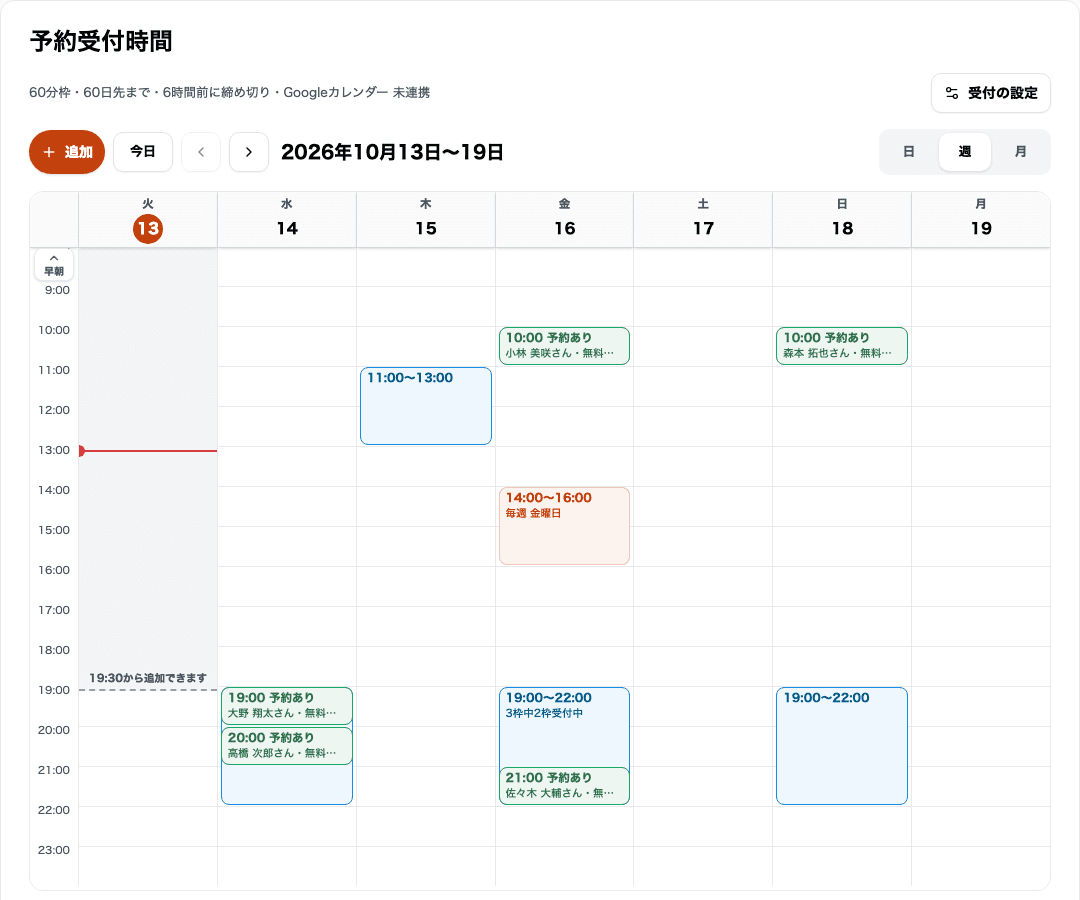Open 佐々木 大輔さん 21:00 reservation
This screenshot has height=900, width=1080.
coord(564,786)
